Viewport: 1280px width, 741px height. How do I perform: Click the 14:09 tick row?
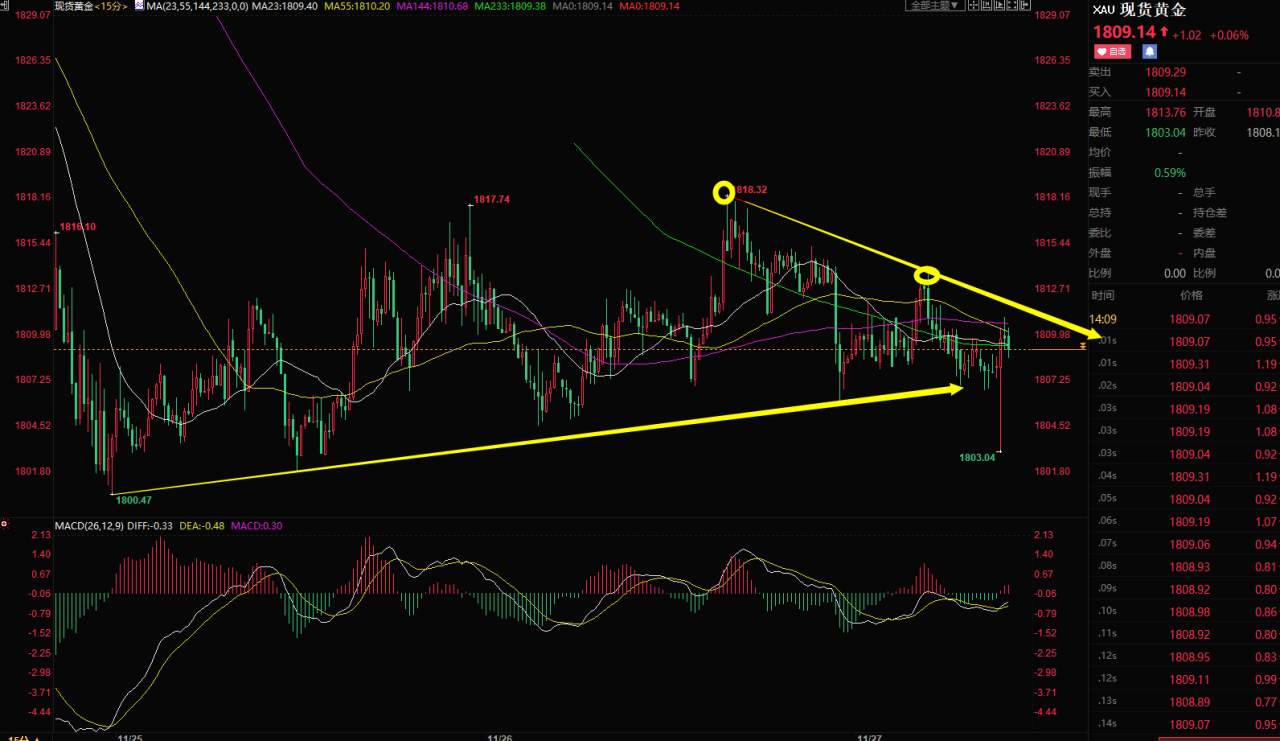coord(1184,319)
